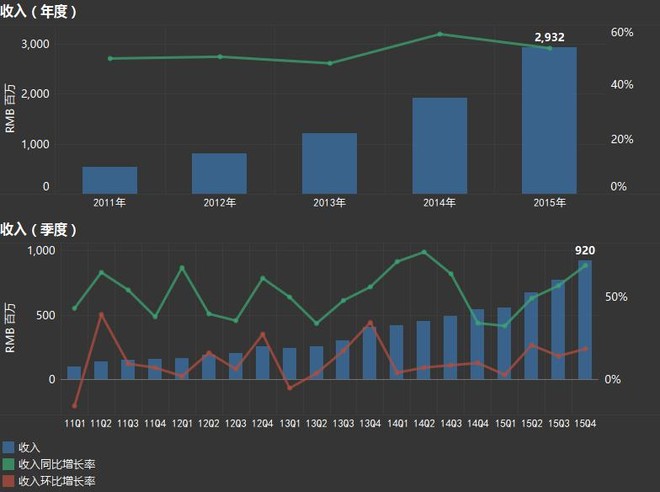Screen dimensions: 660x492
Task: Toggle the 收入环比增长率 legend label
Action: (57, 481)
